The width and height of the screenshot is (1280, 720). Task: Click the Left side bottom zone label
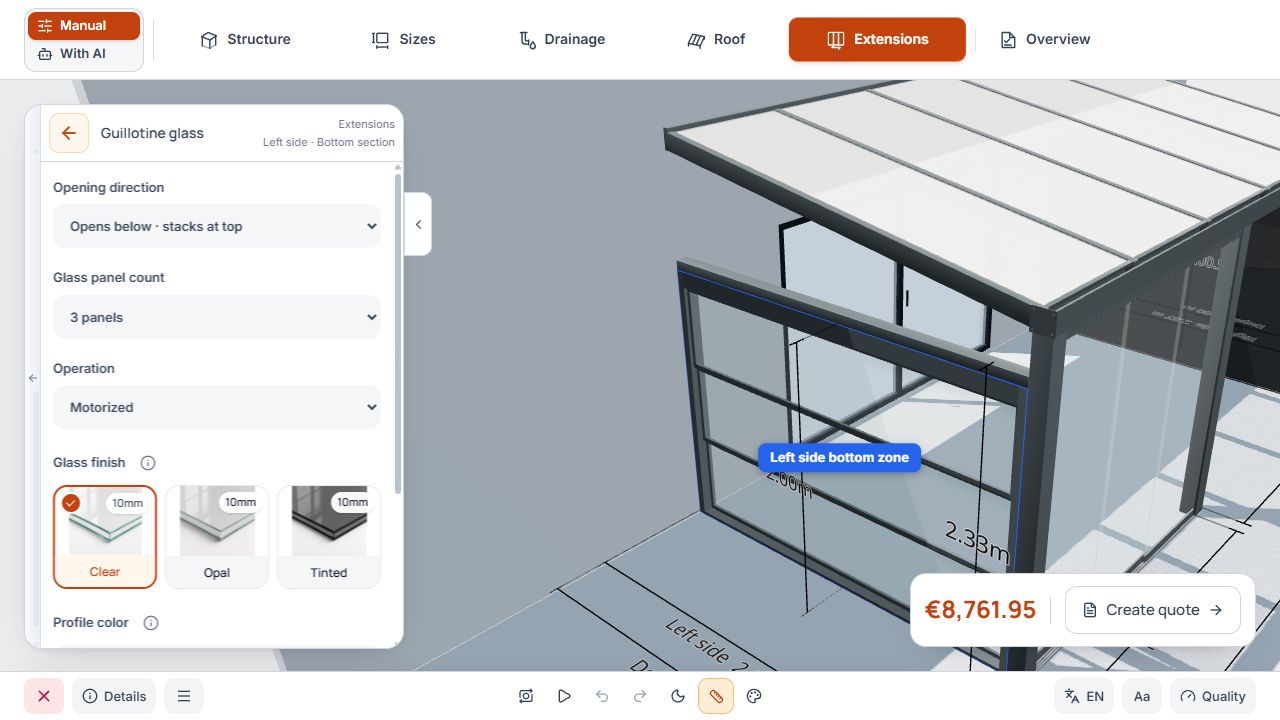[x=839, y=457]
